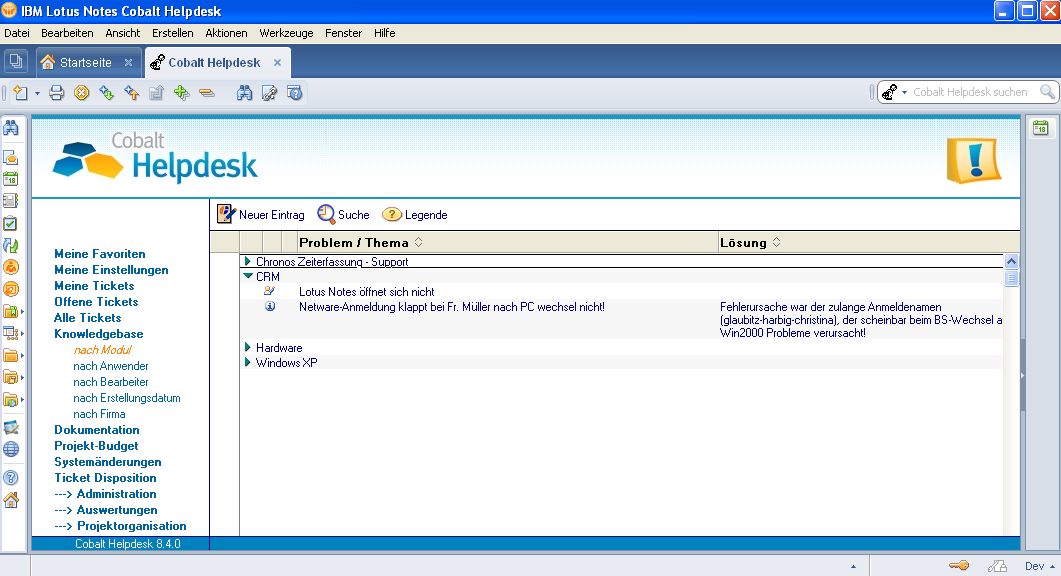The height and width of the screenshot is (576, 1061).
Task: Expand the Hardware category
Action: point(248,347)
